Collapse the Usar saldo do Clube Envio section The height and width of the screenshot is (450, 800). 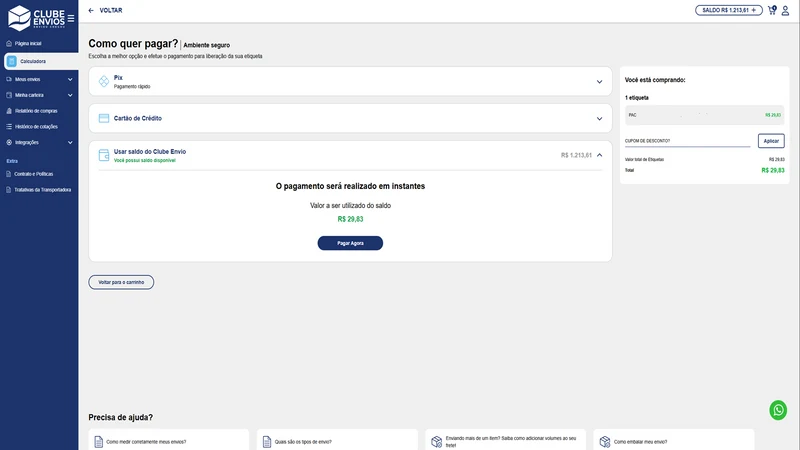599,155
